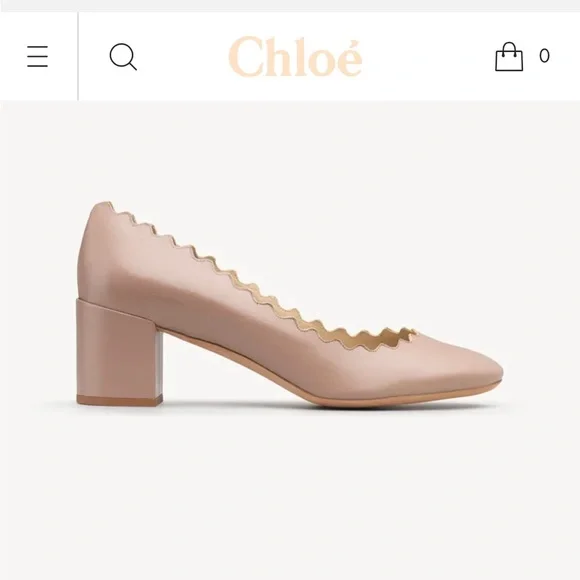The image size is (580, 580).
Task: Click the magnifying glass search icon
Action: [x=123, y=57]
